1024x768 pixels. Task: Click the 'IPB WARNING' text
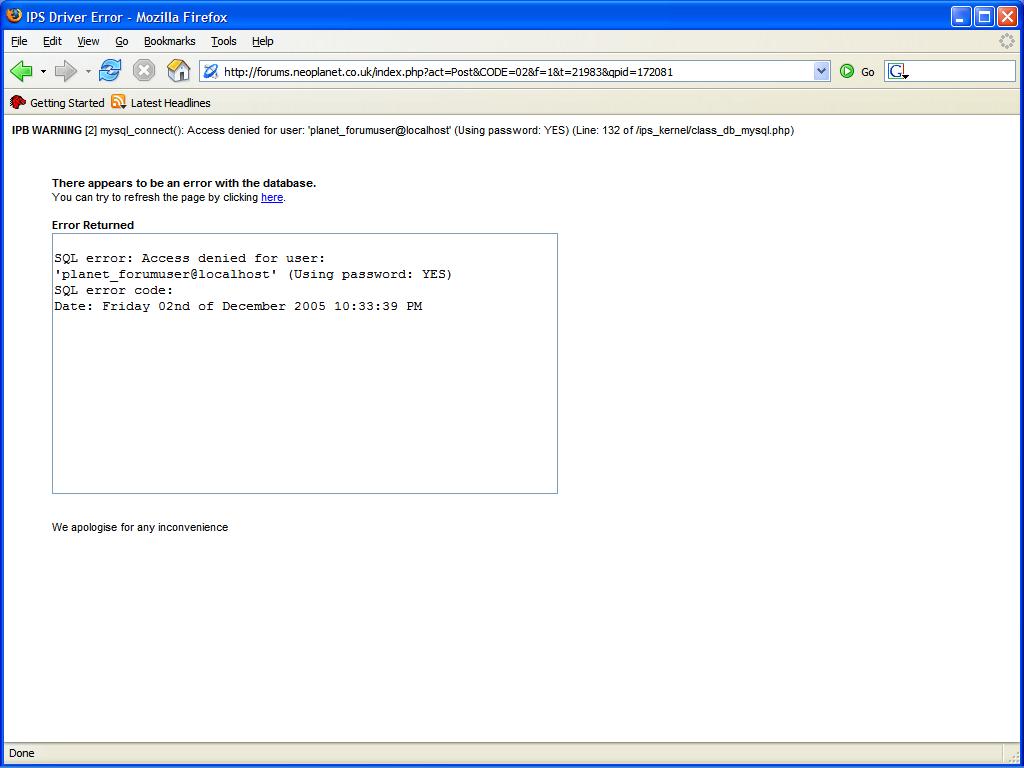tap(47, 131)
